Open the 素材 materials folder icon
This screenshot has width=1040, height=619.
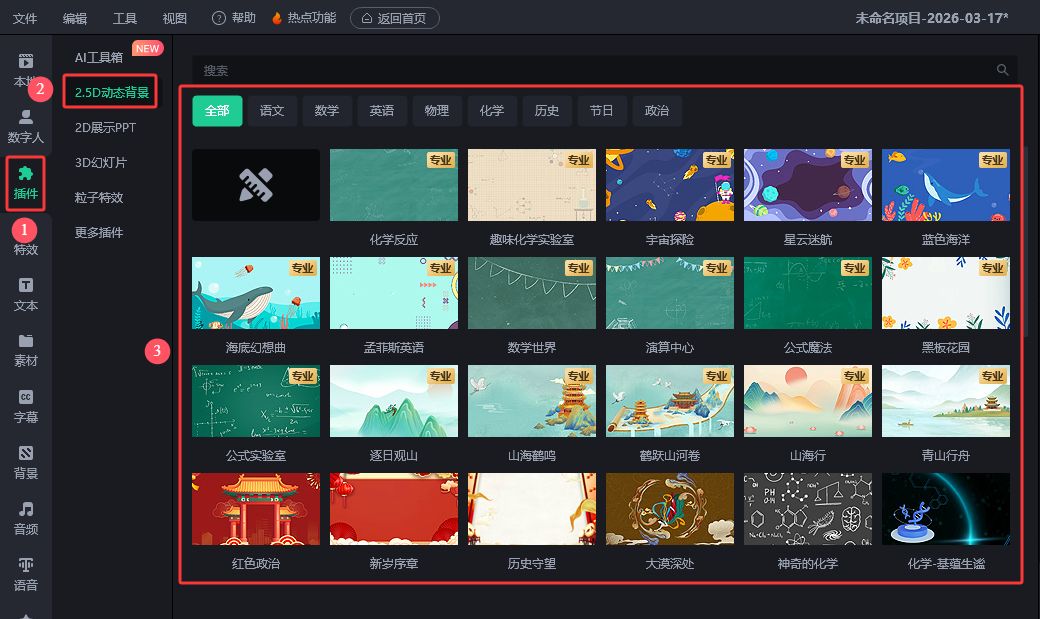pos(26,350)
